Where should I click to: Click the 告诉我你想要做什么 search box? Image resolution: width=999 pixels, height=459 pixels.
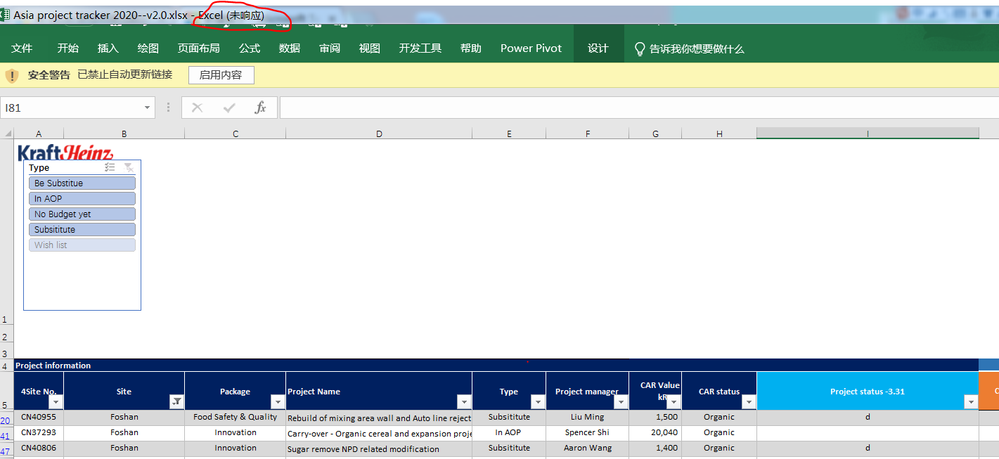tap(696, 49)
